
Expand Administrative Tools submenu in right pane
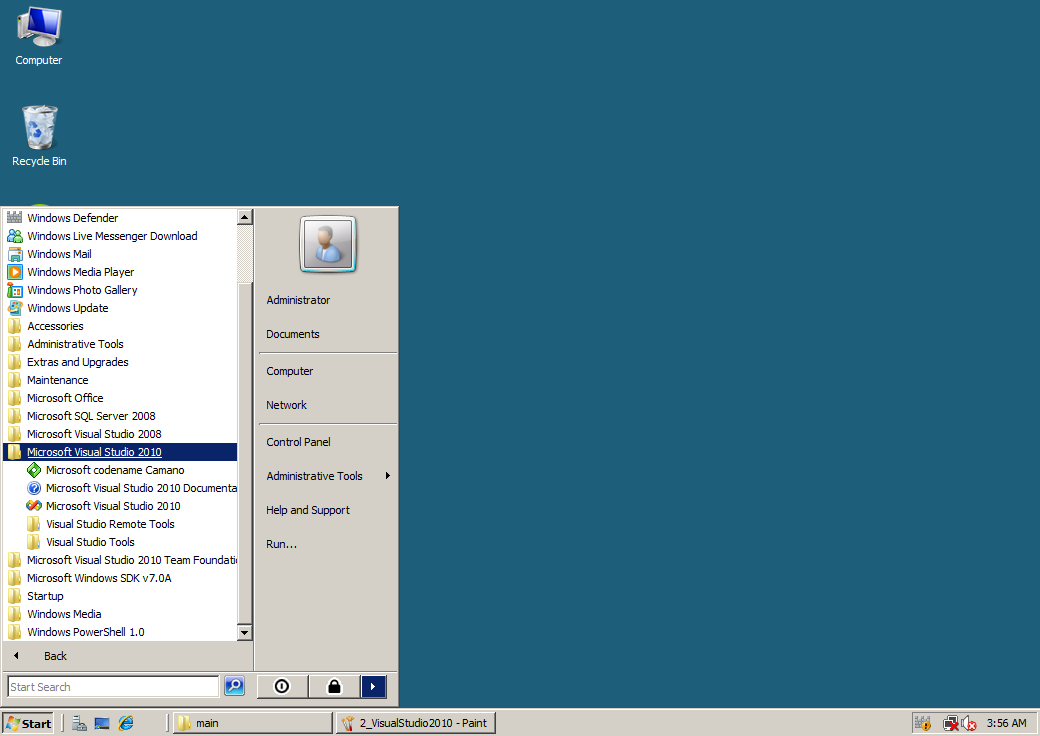328,476
